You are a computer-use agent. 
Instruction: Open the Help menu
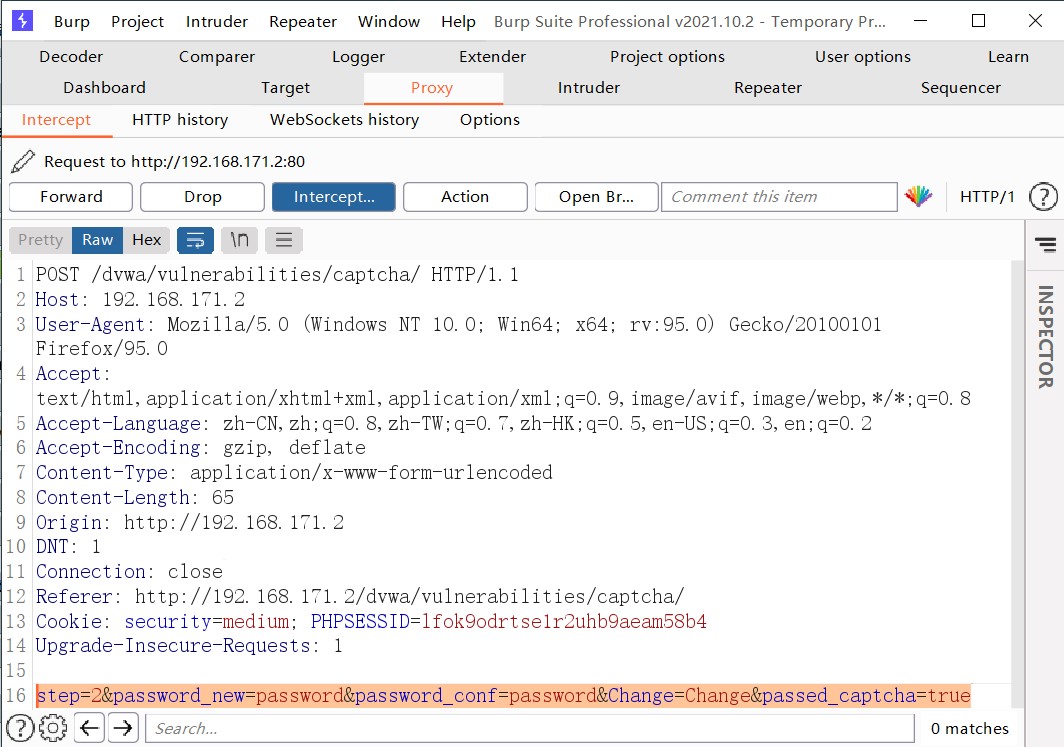point(458,21)
